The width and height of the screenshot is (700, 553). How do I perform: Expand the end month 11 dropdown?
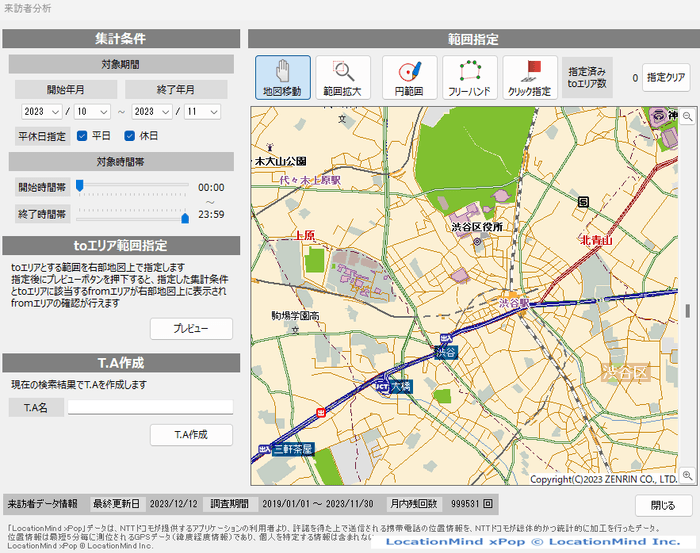(x=204, y=112)
